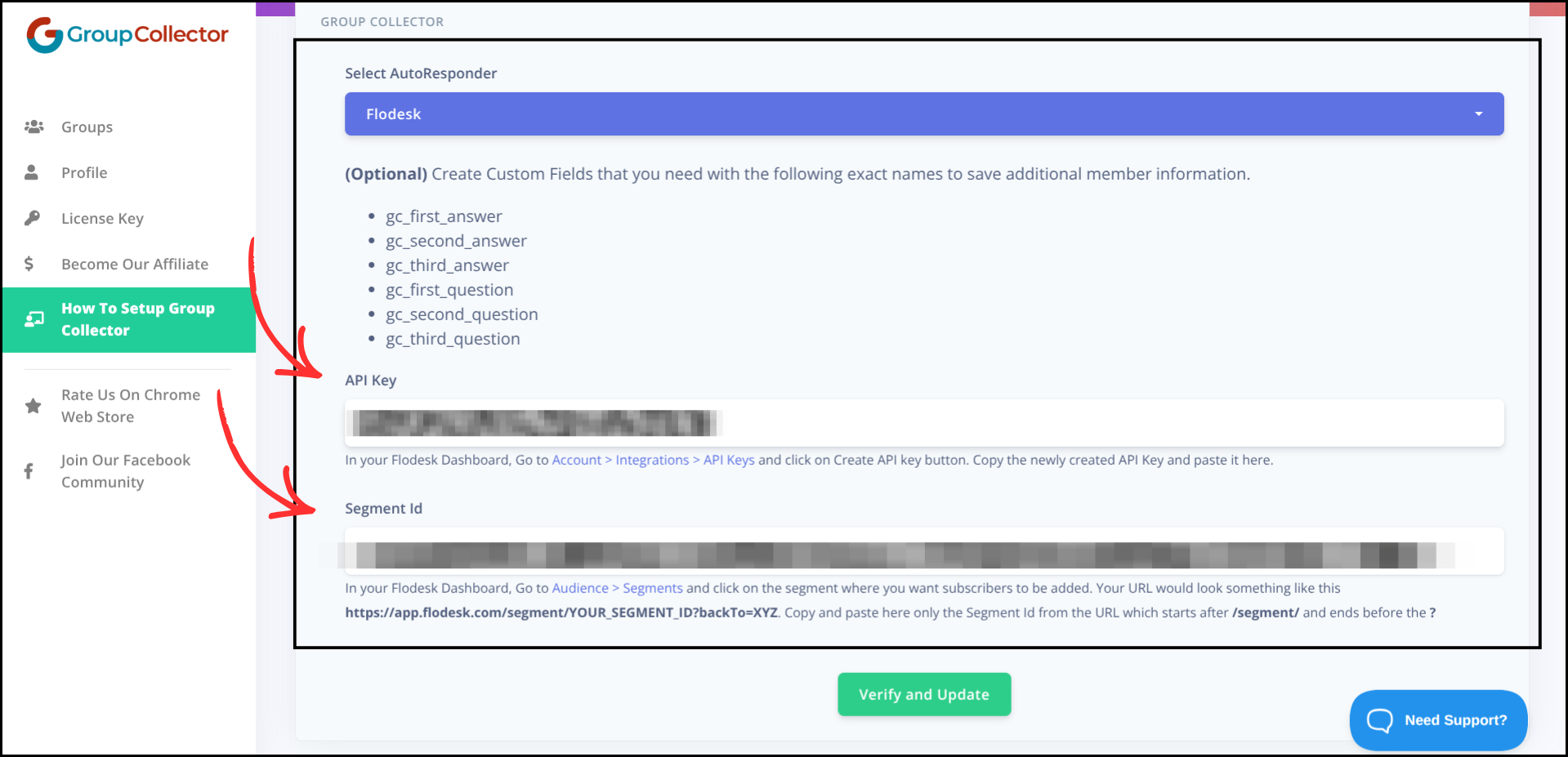
Task: Expand the Flodesk dropdown chevron
Action: (x=1477, y=114)
